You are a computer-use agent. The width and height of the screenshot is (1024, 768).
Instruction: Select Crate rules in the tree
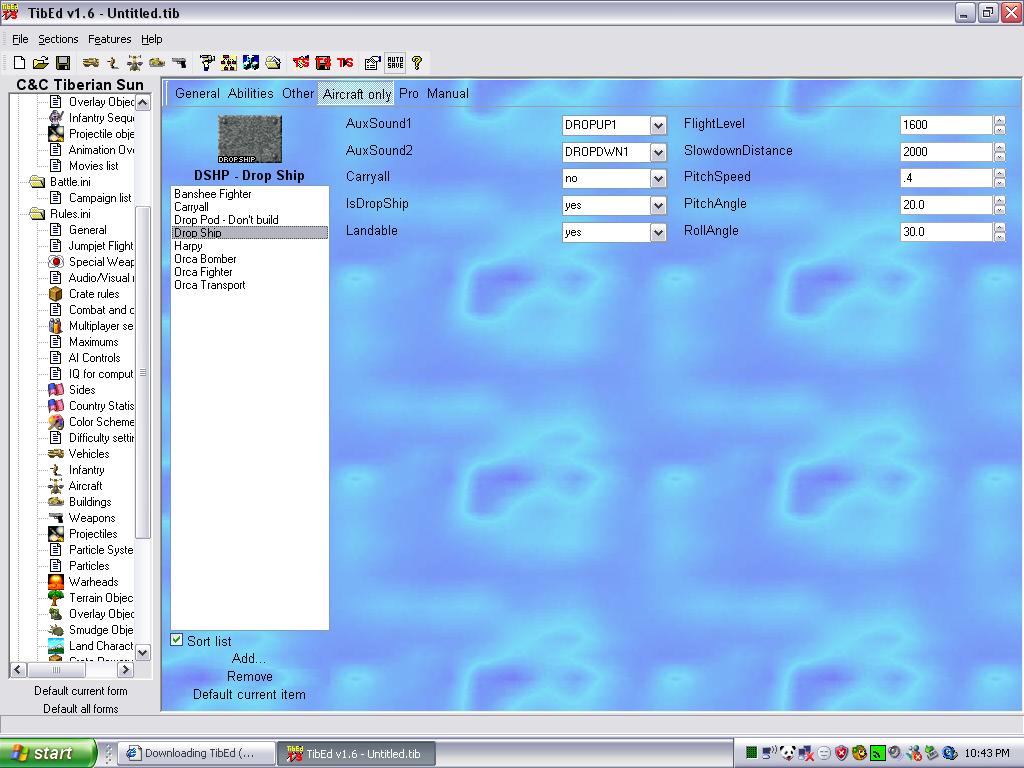point(93,294)
